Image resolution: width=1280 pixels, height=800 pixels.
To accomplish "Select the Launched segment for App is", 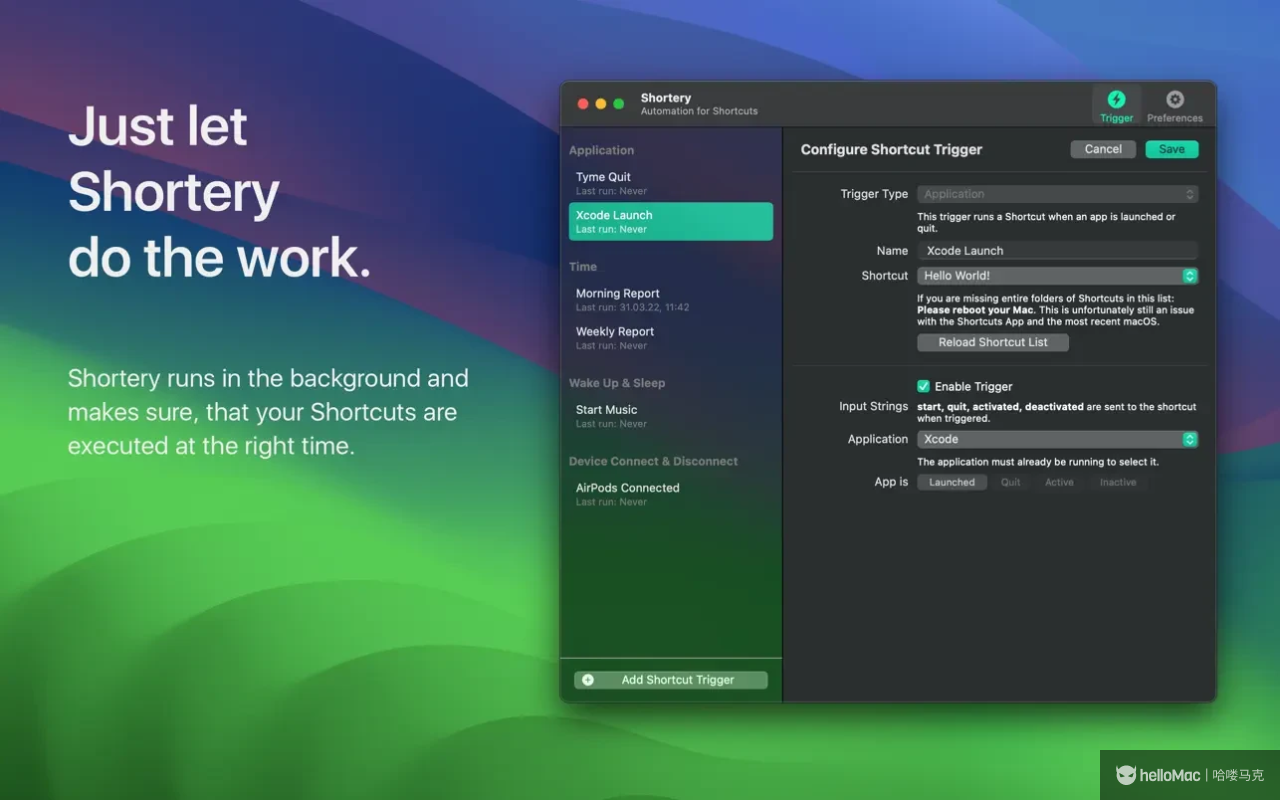I will coord(952,482).
